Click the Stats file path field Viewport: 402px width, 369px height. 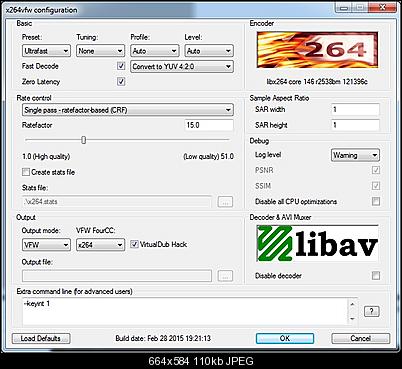point(117,202)
